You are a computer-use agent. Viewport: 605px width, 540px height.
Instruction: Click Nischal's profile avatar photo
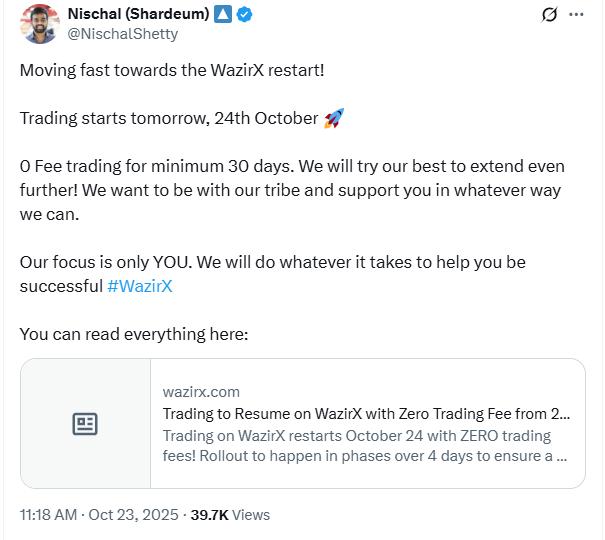pos(40,24)
